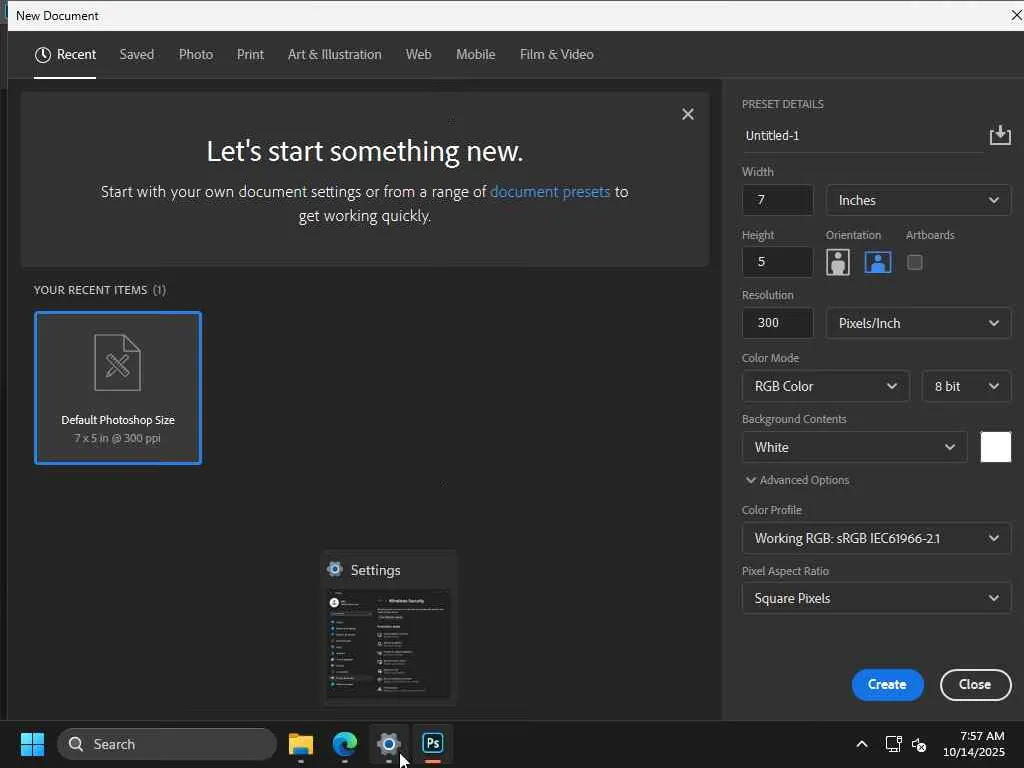Click the Resolution 300 field
Image resolution: width=1024 pixels, height=768 pixels.
[778, 323]
